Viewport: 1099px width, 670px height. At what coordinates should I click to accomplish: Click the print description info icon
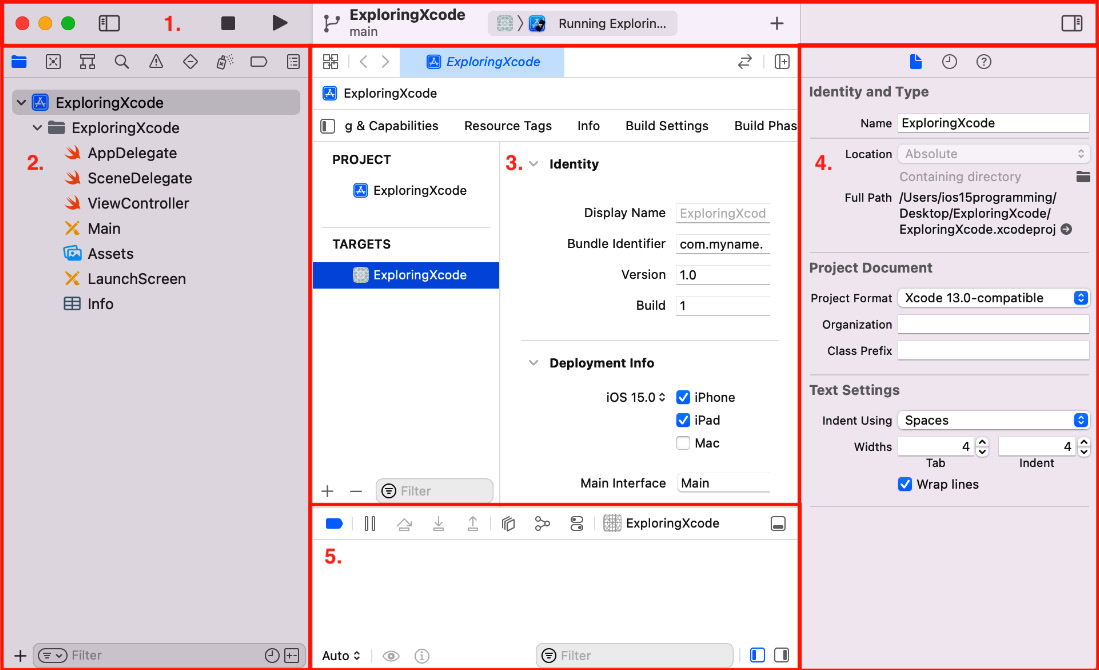(422, 656)
